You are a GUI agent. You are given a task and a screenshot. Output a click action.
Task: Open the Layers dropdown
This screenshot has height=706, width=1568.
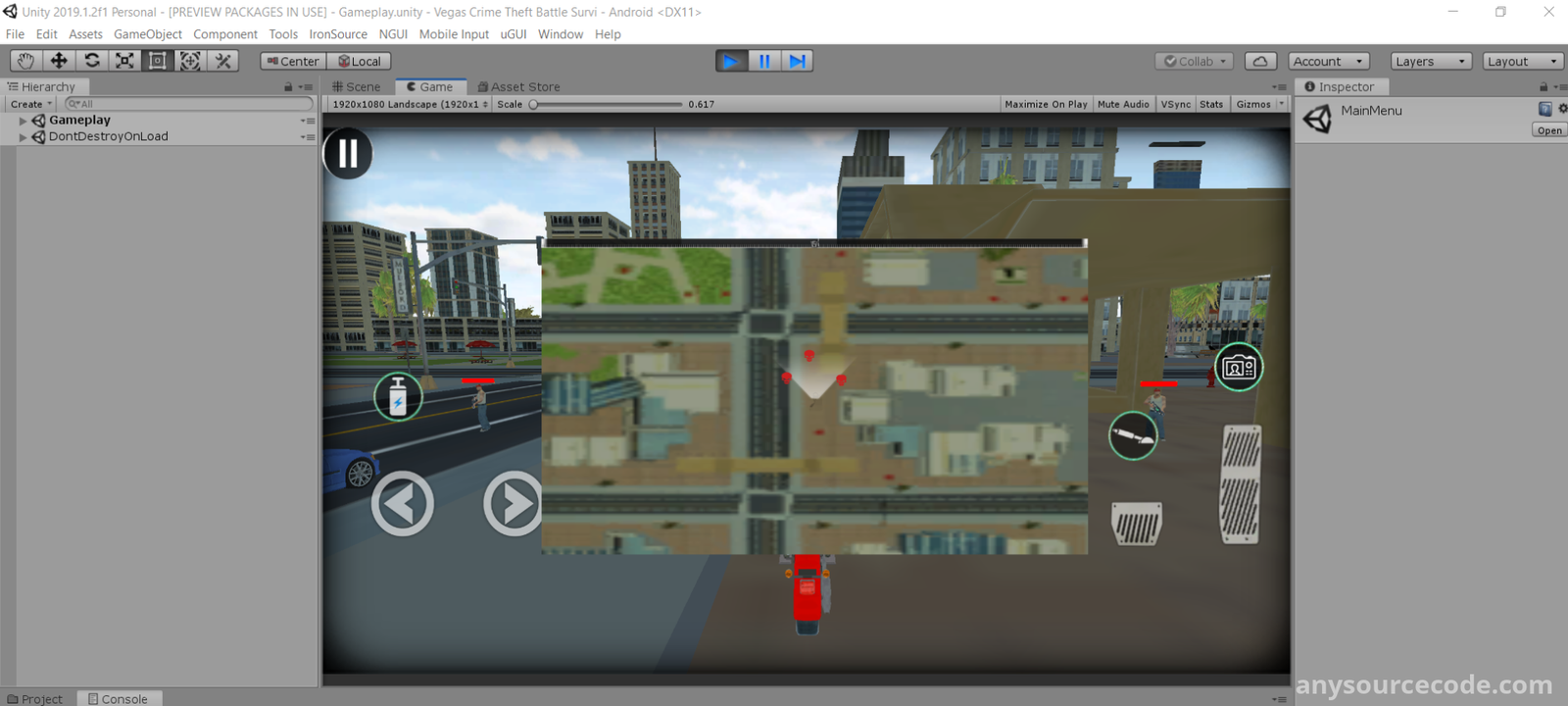[x=1430, y=61]
